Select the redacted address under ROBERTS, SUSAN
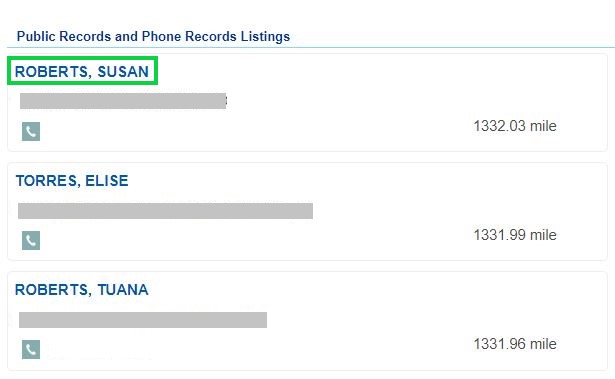The image size is (615, 379). pyautogui.click(x=123, y=101)
